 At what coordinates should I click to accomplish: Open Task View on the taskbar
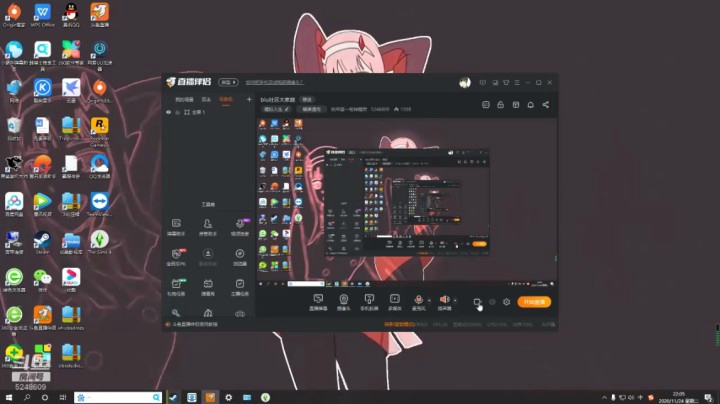63,397
